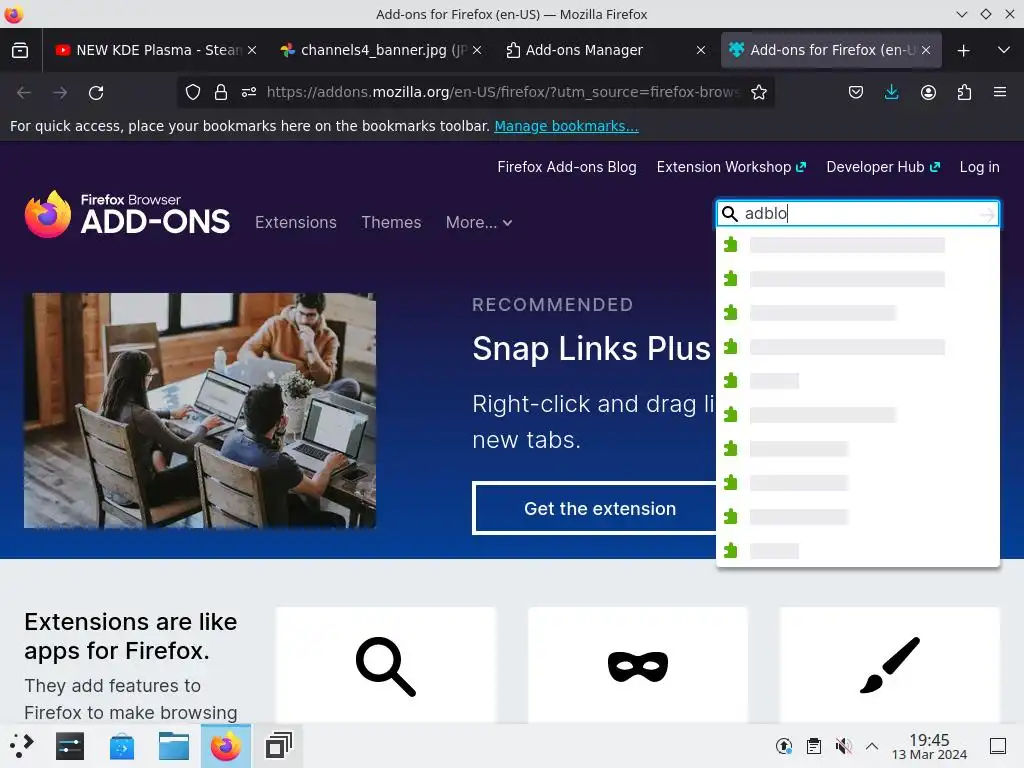1024x768 pixels.
Task: Open Firefox View tab list icon
Action: click(x=20, y=50)
